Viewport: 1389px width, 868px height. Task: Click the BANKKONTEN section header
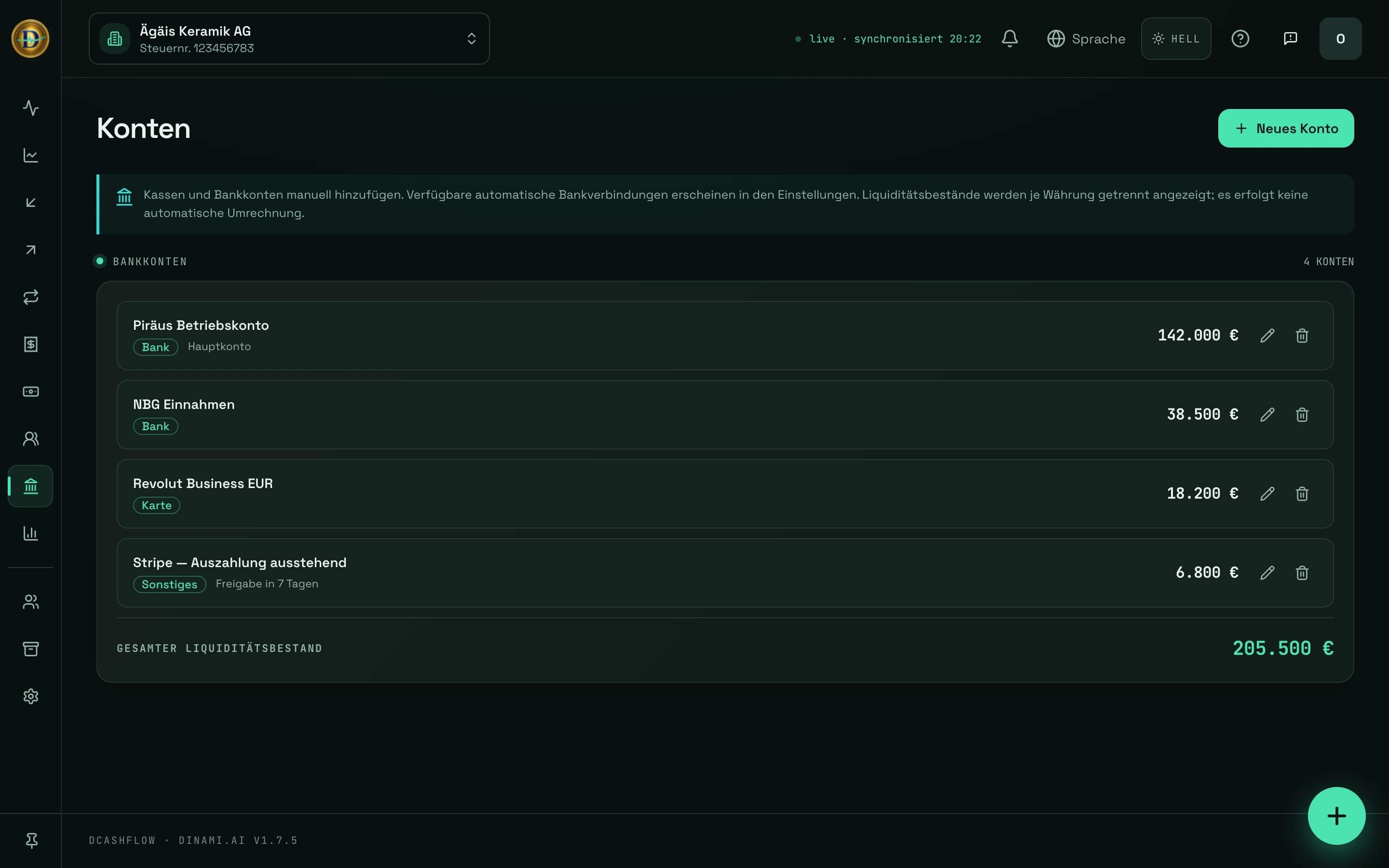150,261
